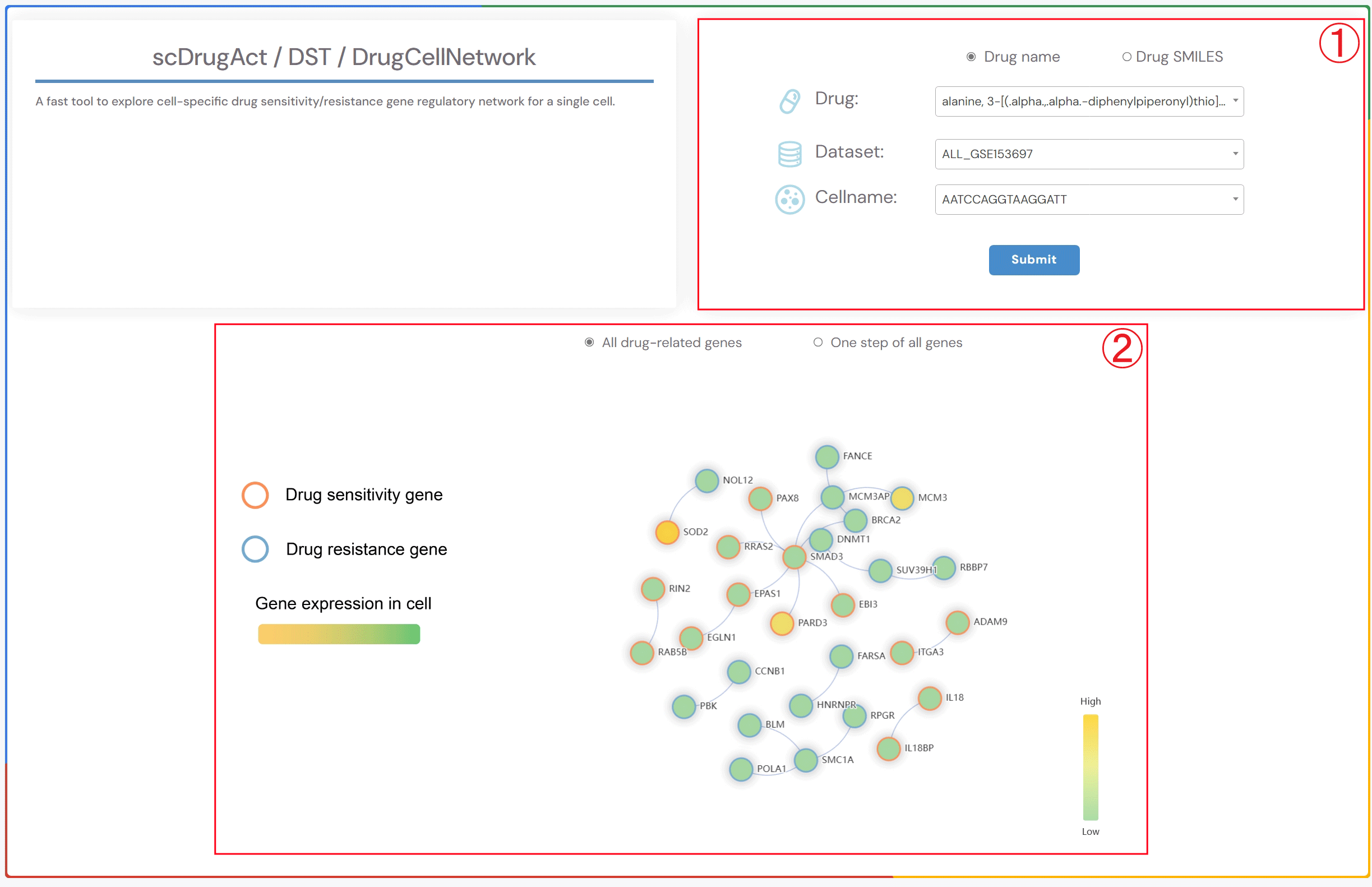Click the scDrugAct / DST / DrugCellNetwork heading
Image resolution: width=1372 pixels, height=887 pixels.
[344, 57]
